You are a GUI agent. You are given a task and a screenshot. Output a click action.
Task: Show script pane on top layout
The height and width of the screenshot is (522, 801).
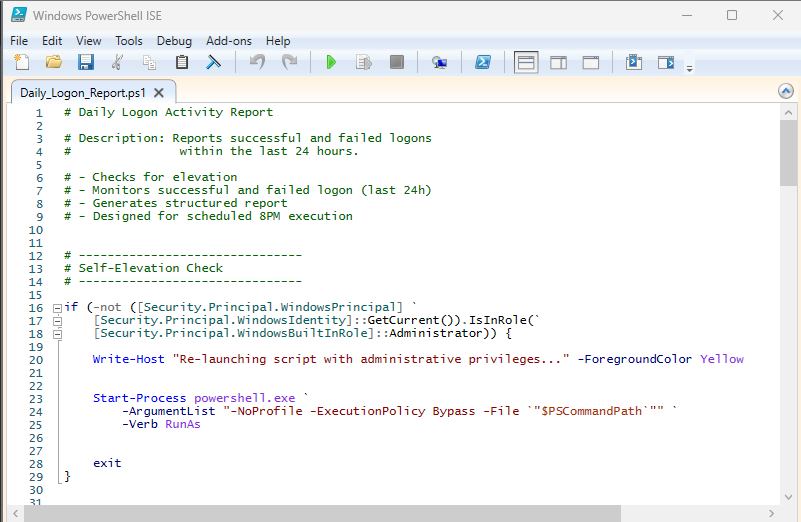click(526, 62)
